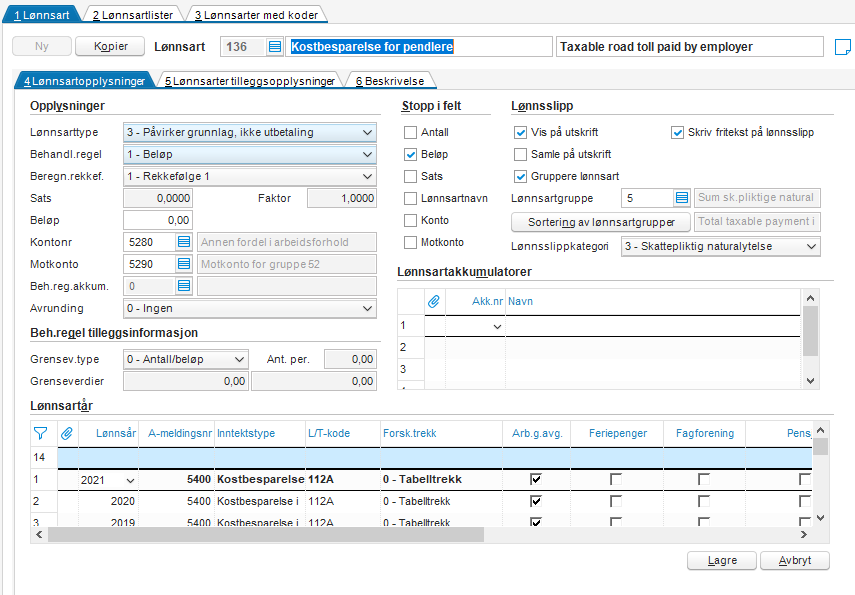
Task: Click the note icon beside the English description
Action: [842, 47]
